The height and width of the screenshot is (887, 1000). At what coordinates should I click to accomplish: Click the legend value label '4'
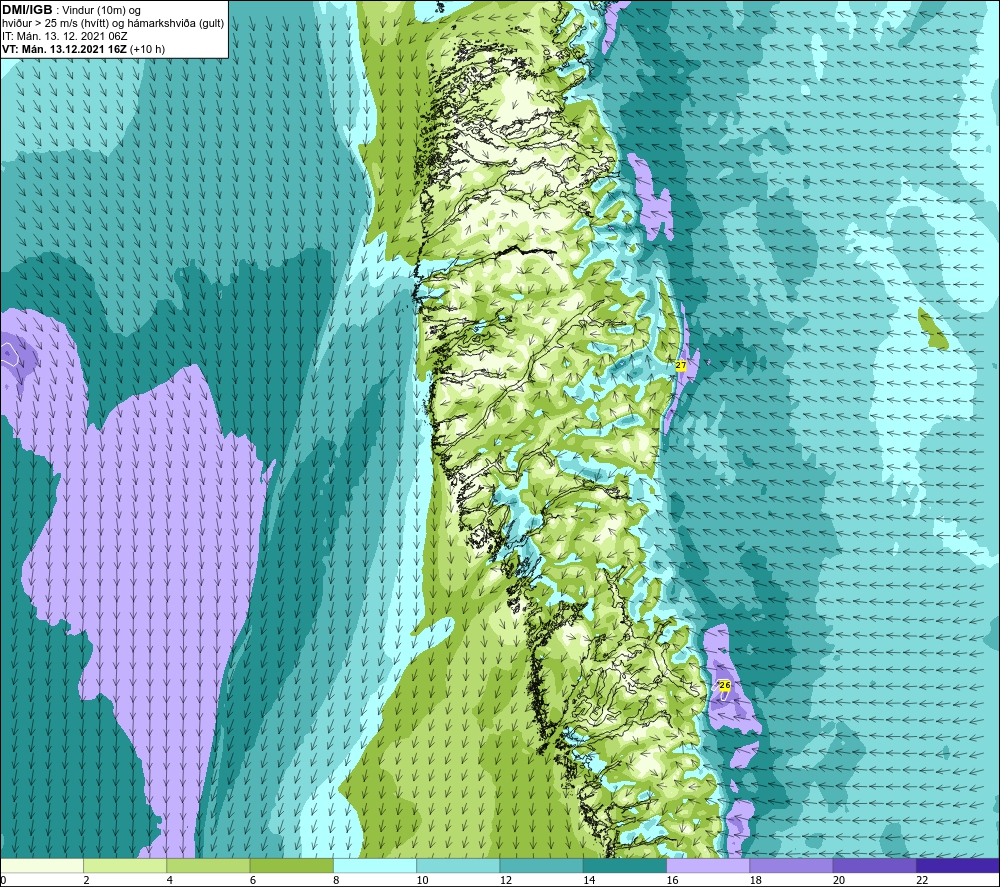[170, 881]
